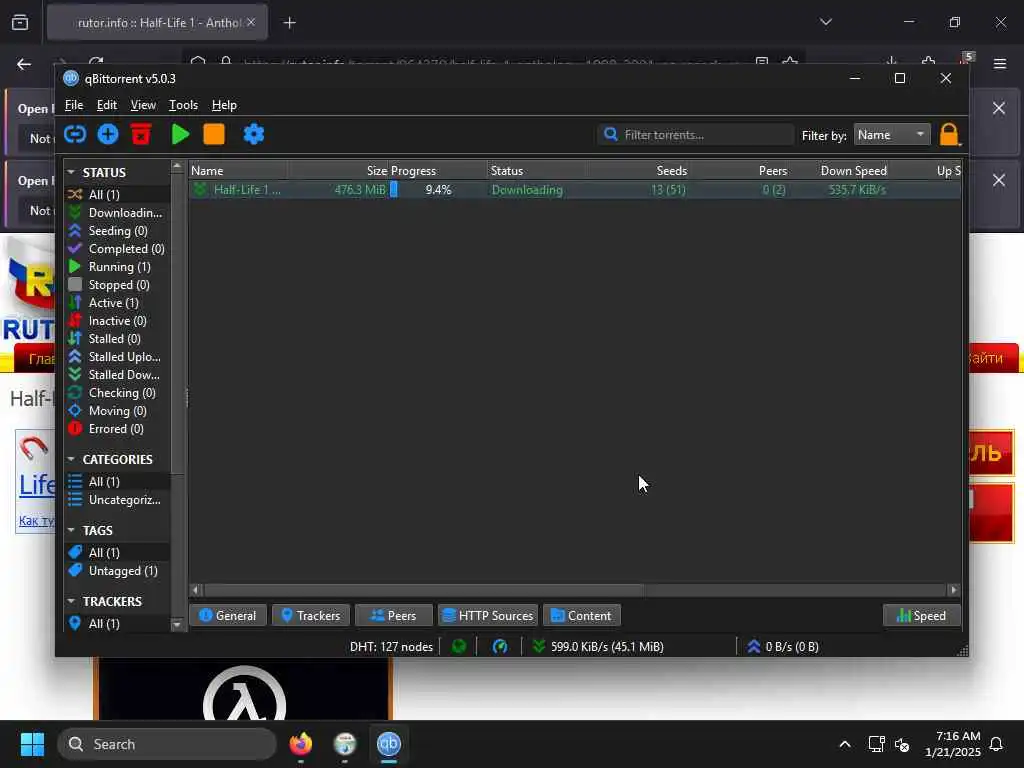The image size is (1024, 768).
Task: Select the Untagged (1) tag filter
Action: coord(118,571)
